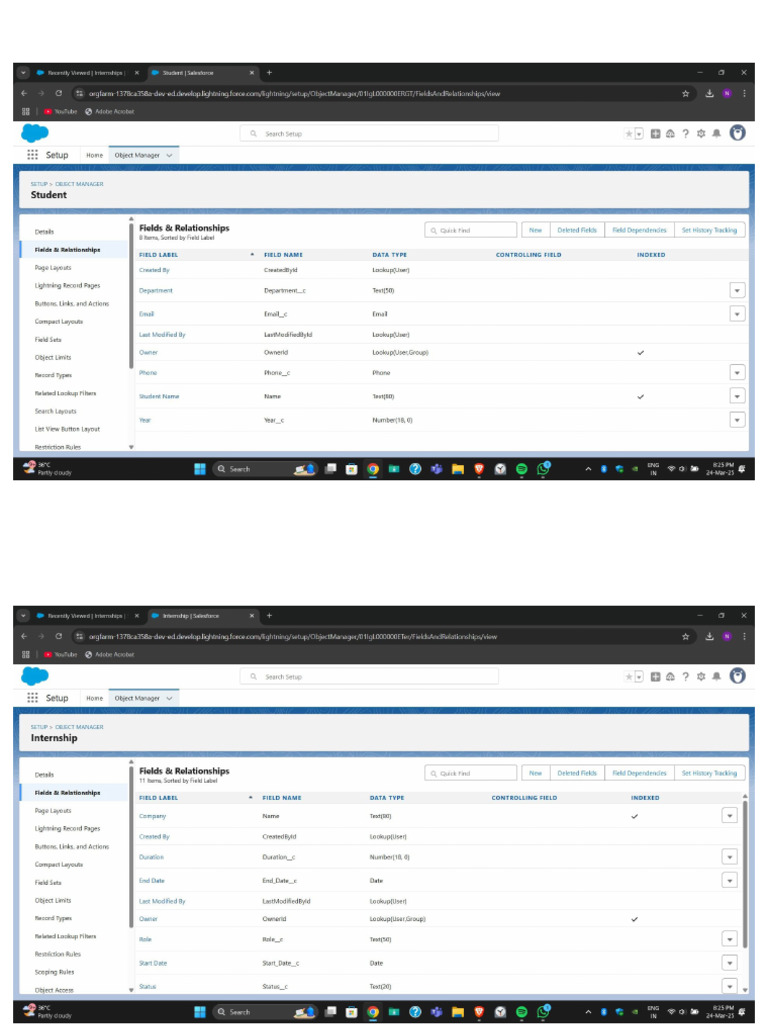Click the Salesforce cloud logo on Internship page
This screenshot has height=1024, width=768.
pyautogui.click(x=35, y=676)
